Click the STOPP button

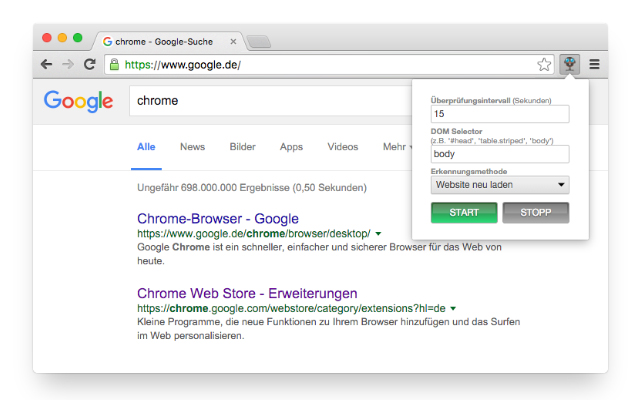[x=536, y=213]
